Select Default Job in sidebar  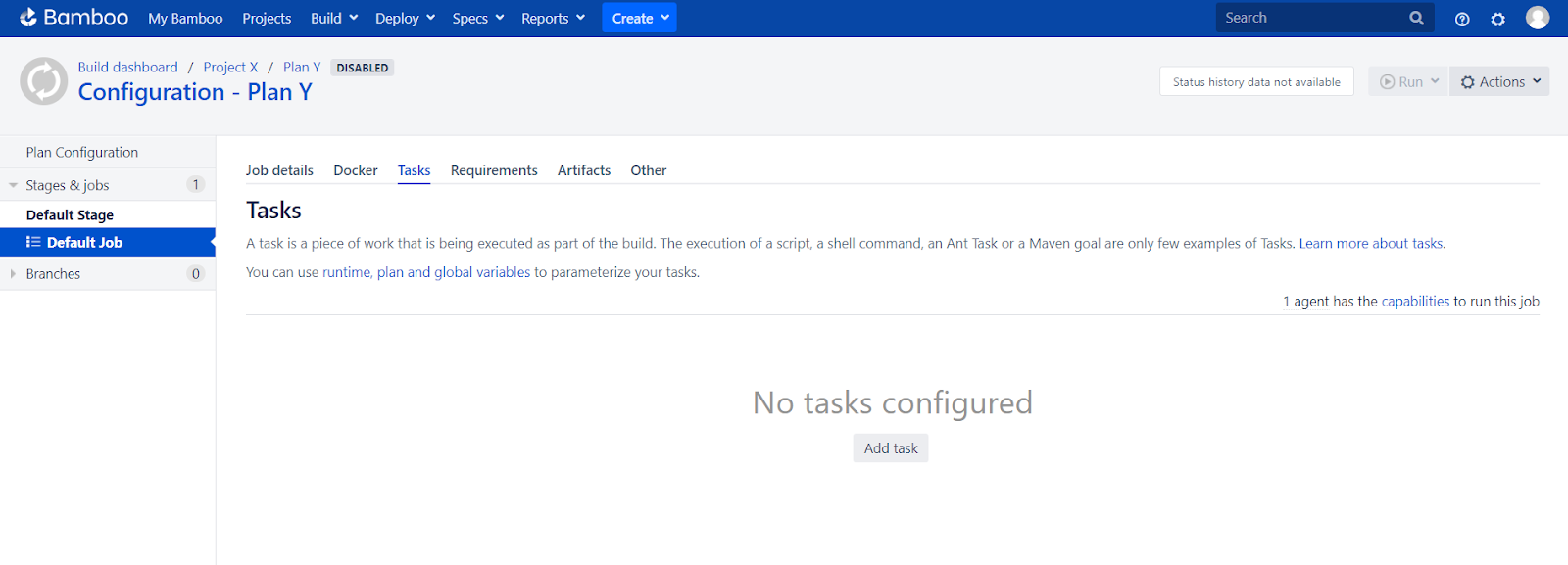coord(108,242)
